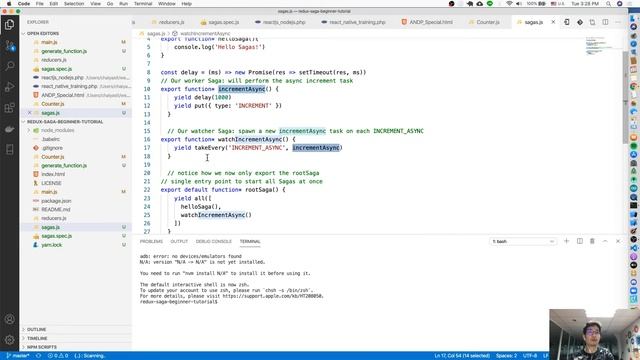Switch to the Counter.js editor tab
This screenshot has height=360, width=640.
pos(484,22)
